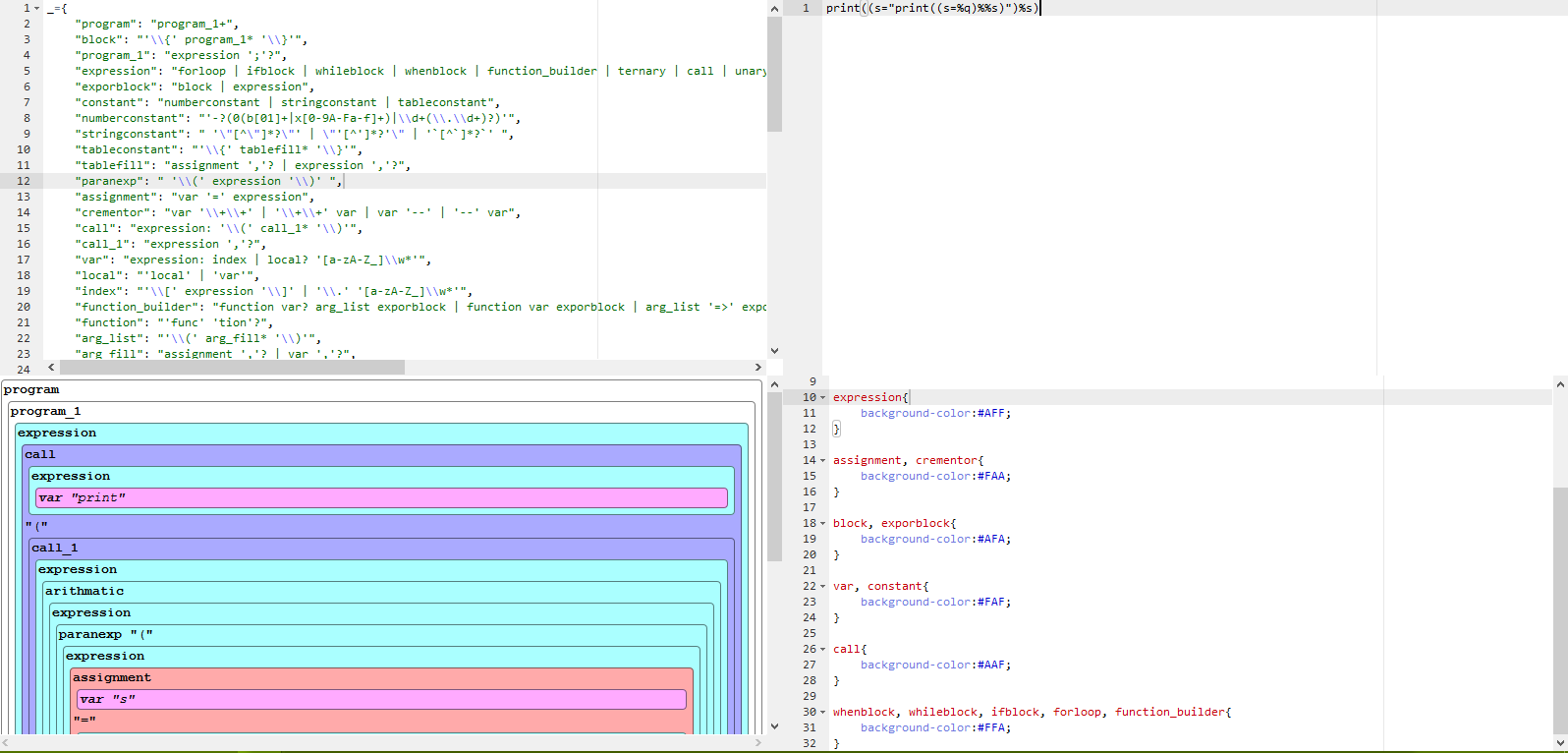Click the grammar editor scroll down arrow
Screen dimensions: 1568x753
click(774, 350)
